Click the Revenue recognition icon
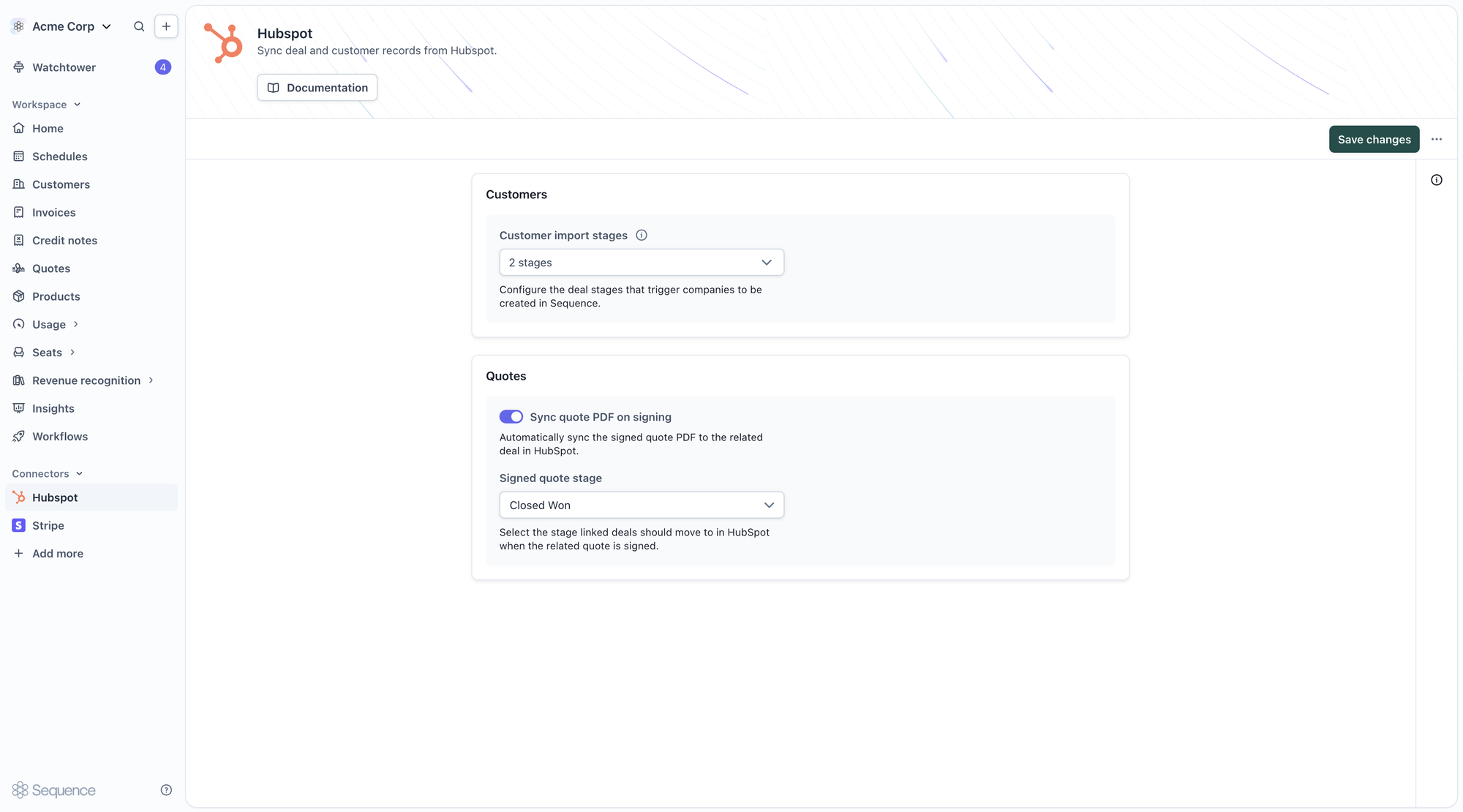Viewport: 1463px width, 812px height. click(19, 380)
